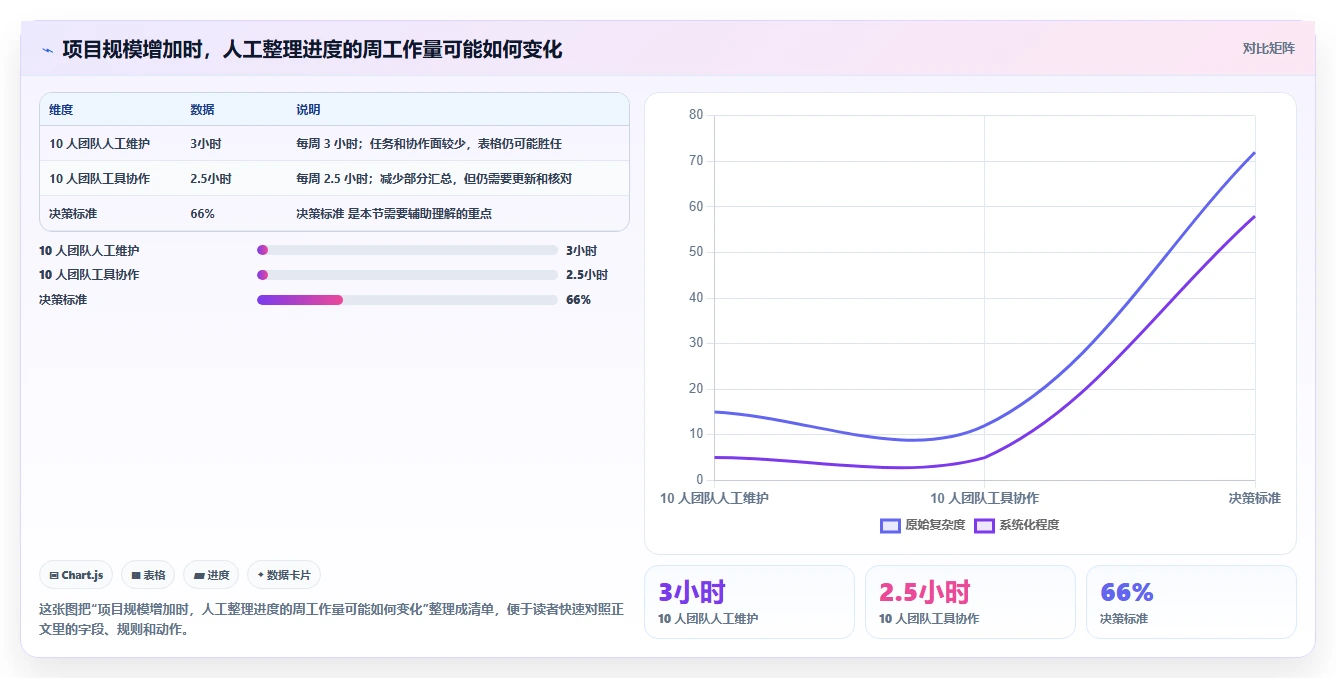Click the lightning icon before the title

[x=47, y=50]
